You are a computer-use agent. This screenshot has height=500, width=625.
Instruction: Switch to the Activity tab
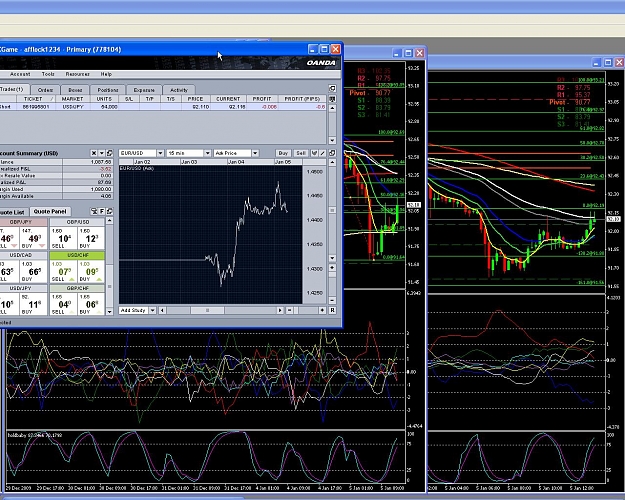[179, 90]
